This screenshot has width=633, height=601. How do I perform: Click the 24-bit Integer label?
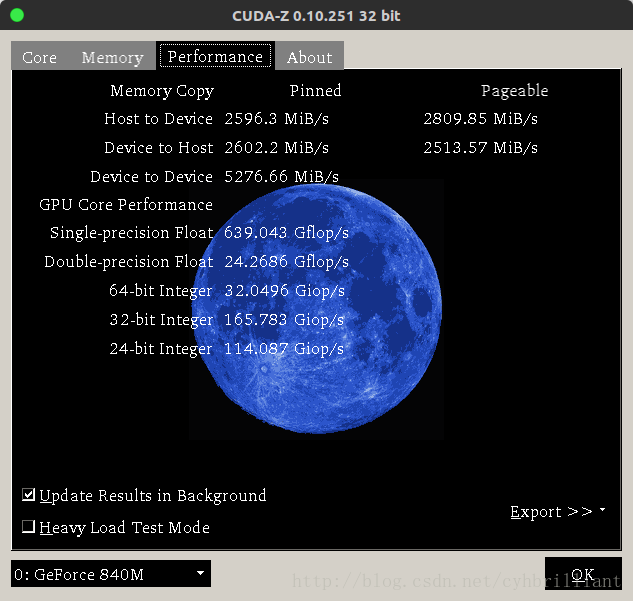click(161, 349)
